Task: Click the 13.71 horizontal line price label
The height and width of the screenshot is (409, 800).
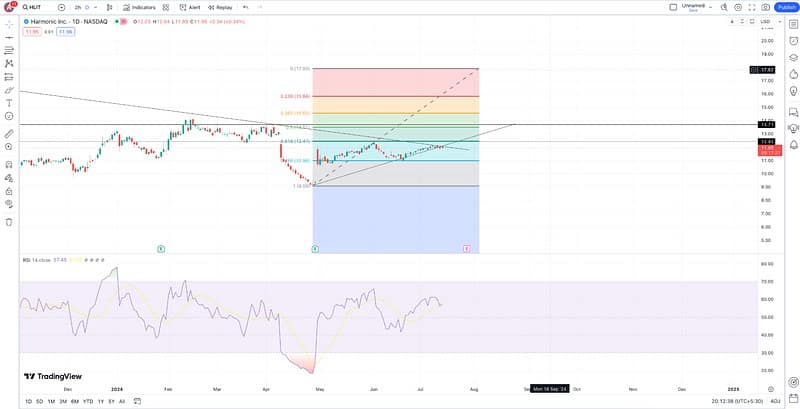Action: coord(766,124)
